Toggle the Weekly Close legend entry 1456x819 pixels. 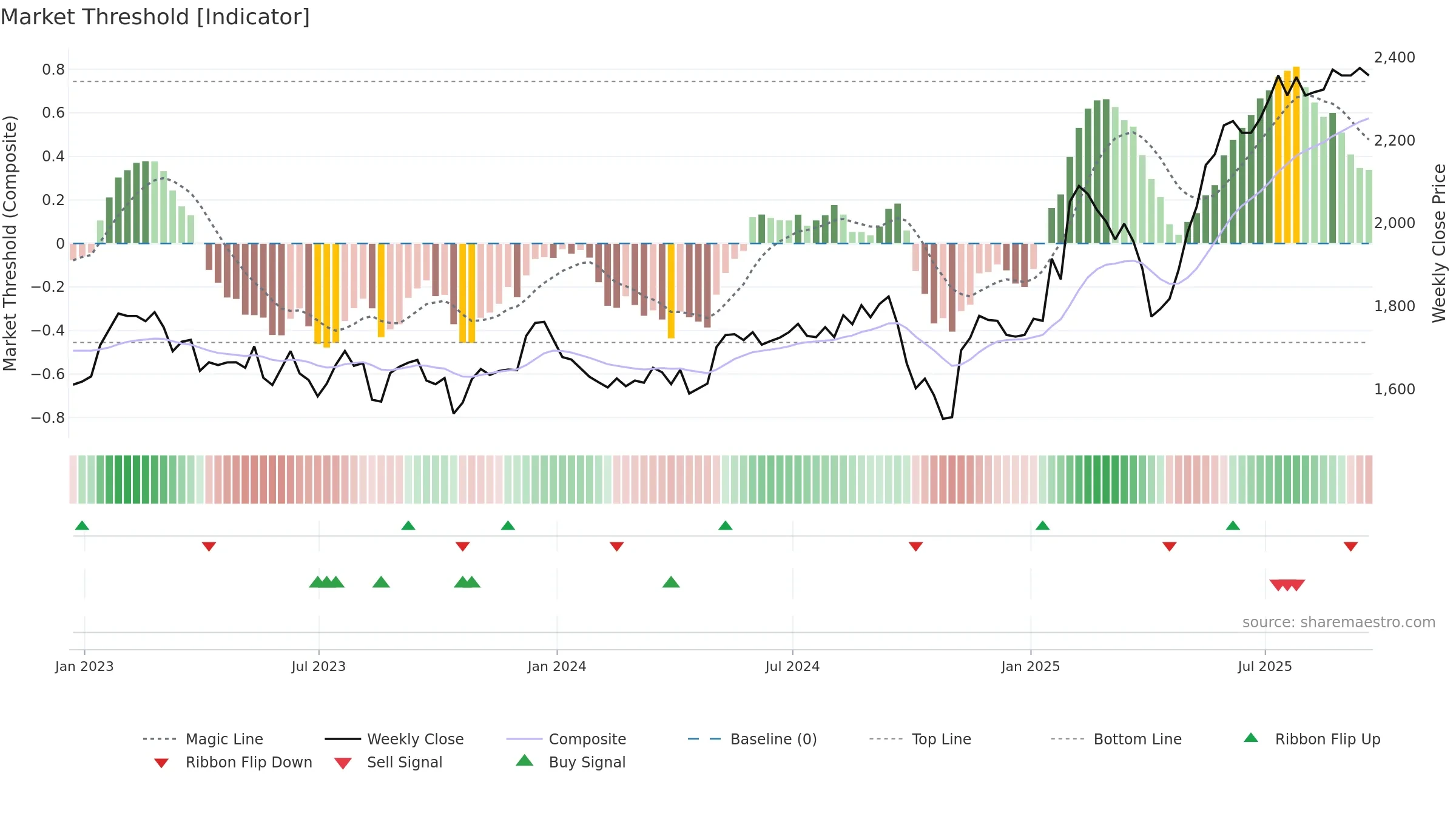[x=394, y=739]
